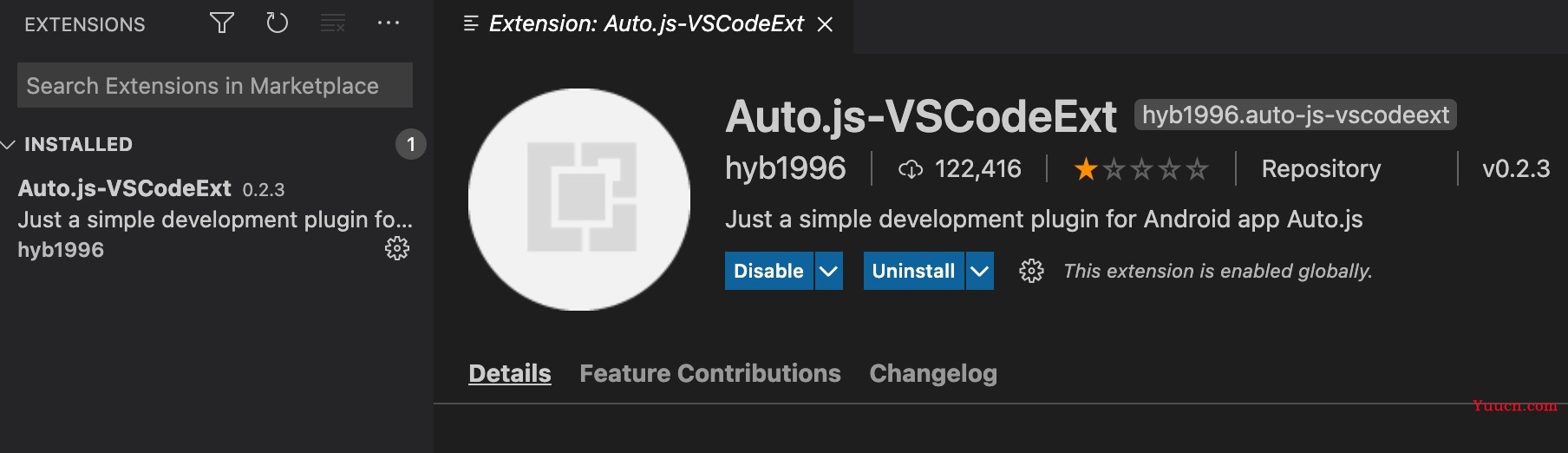Click the v0.2.3 version label

pos(1516,168)
